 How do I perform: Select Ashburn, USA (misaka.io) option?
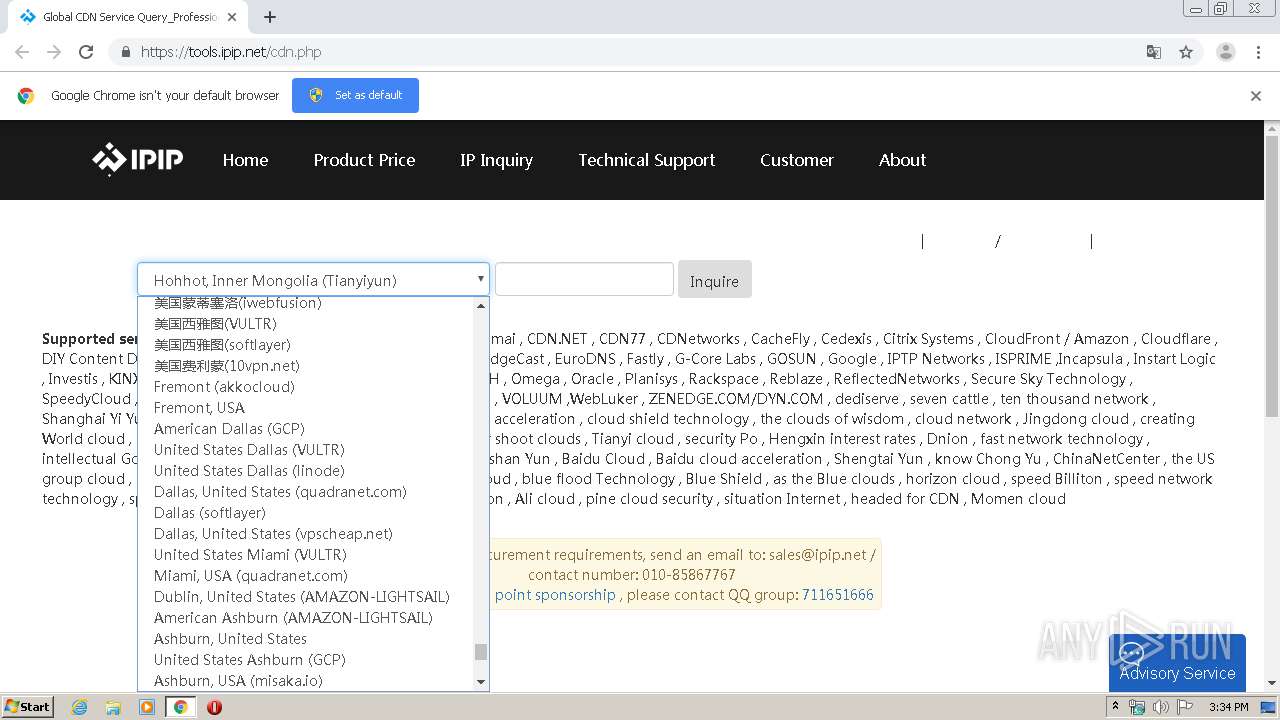coord(306,680)
